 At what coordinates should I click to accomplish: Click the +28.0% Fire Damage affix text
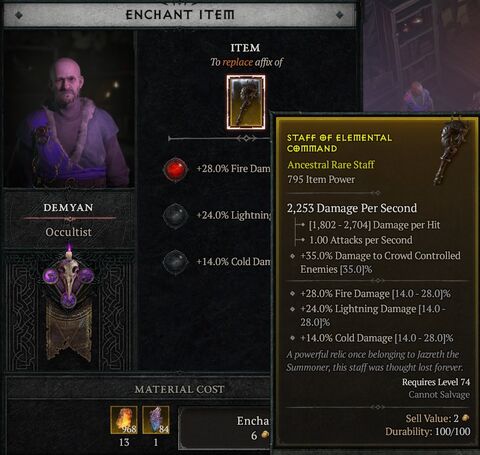click(233, 169)
